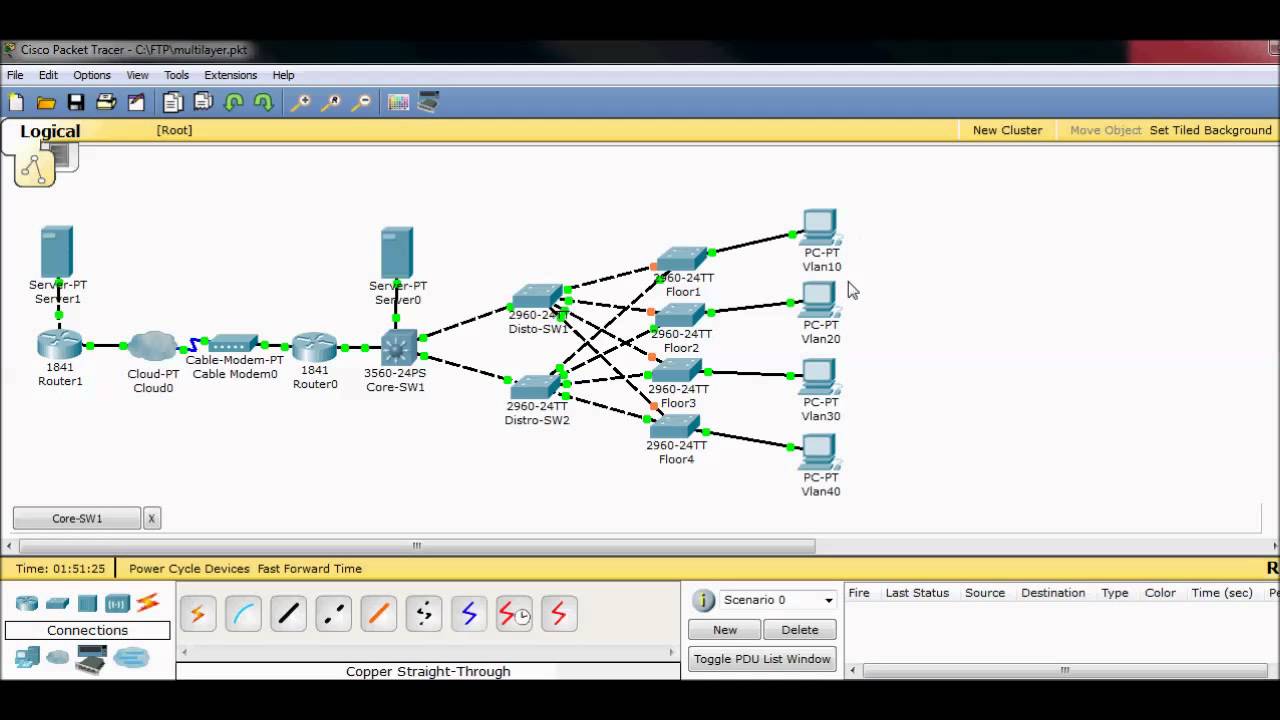1280x720 pixels.
Task: Click Toggle PDU List Window button
Action: (762, 659)
